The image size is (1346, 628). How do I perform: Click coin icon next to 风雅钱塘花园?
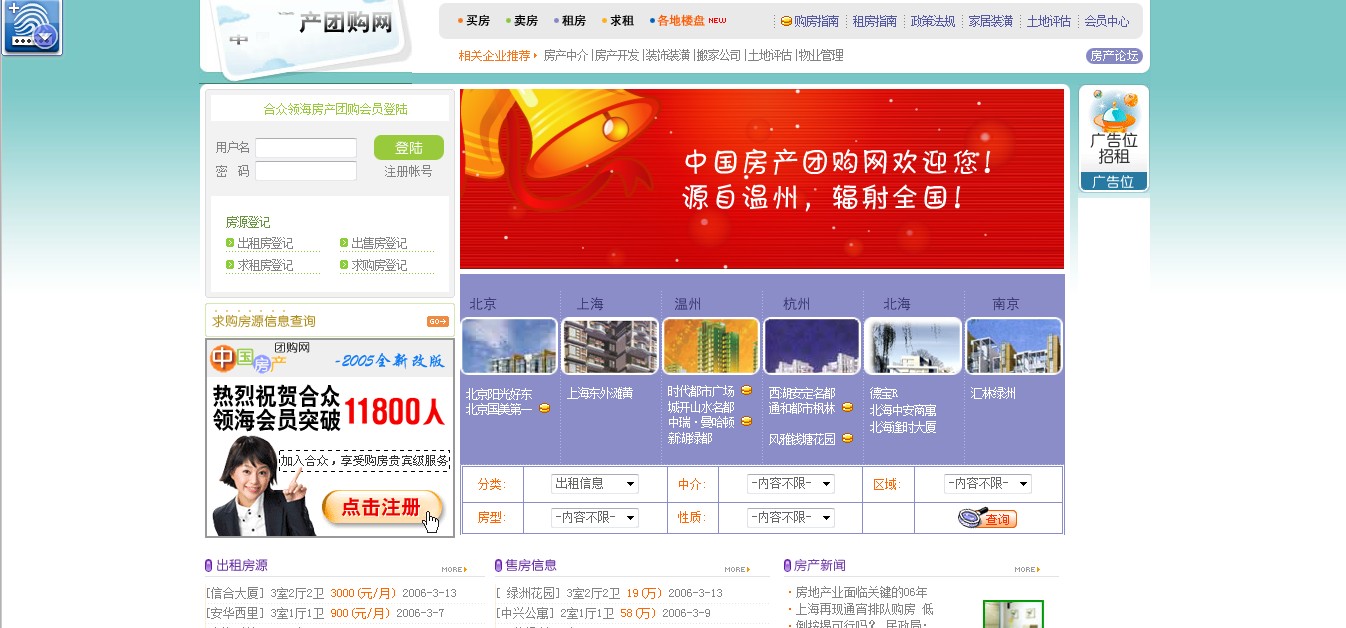(x=847, y=438)
